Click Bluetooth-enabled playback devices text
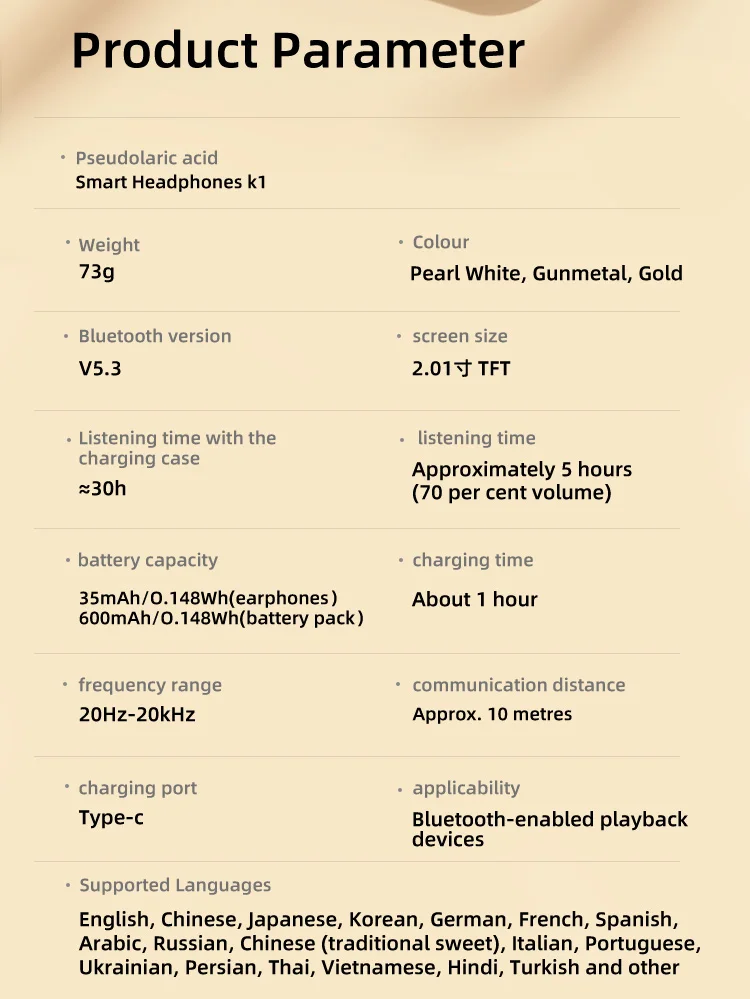Viewport: 750px width, 999px height. coord(550,829)
